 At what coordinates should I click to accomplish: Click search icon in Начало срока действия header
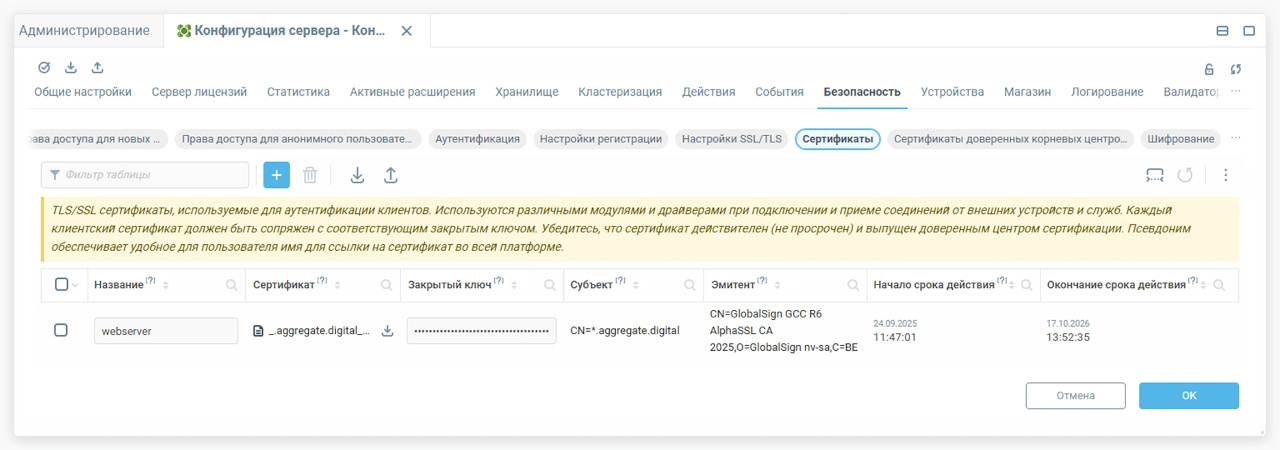point(1025,285)
